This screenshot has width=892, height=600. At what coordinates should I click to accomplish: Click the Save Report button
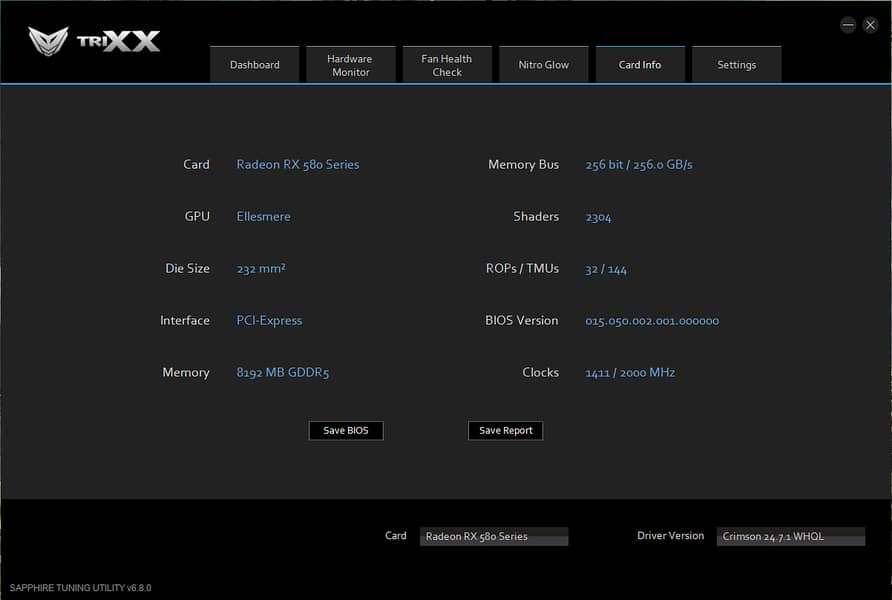pyautogui.click(x=506, y=431)
